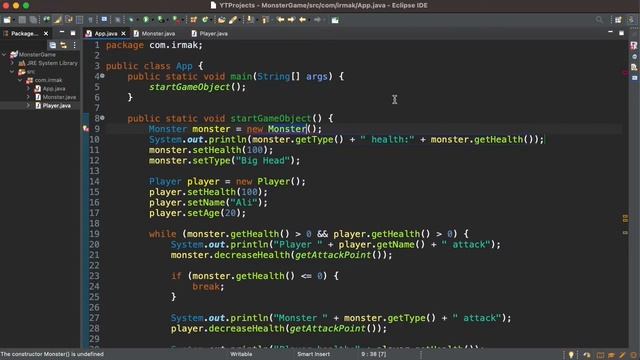The height and width of the screenshot is (360, 640).
Task: Collapse main method fold at line 4
Action: [102, 76]
